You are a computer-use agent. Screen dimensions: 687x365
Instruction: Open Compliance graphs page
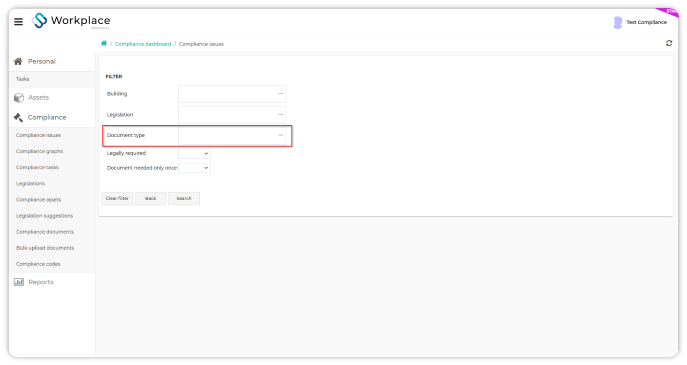pos(39,151)
